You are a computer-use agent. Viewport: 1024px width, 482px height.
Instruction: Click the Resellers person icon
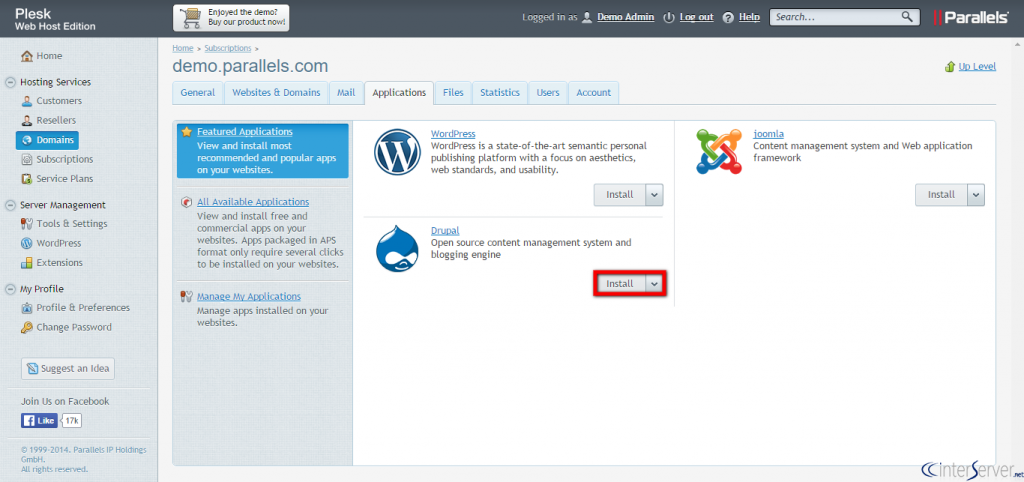(x=27, y=121)
